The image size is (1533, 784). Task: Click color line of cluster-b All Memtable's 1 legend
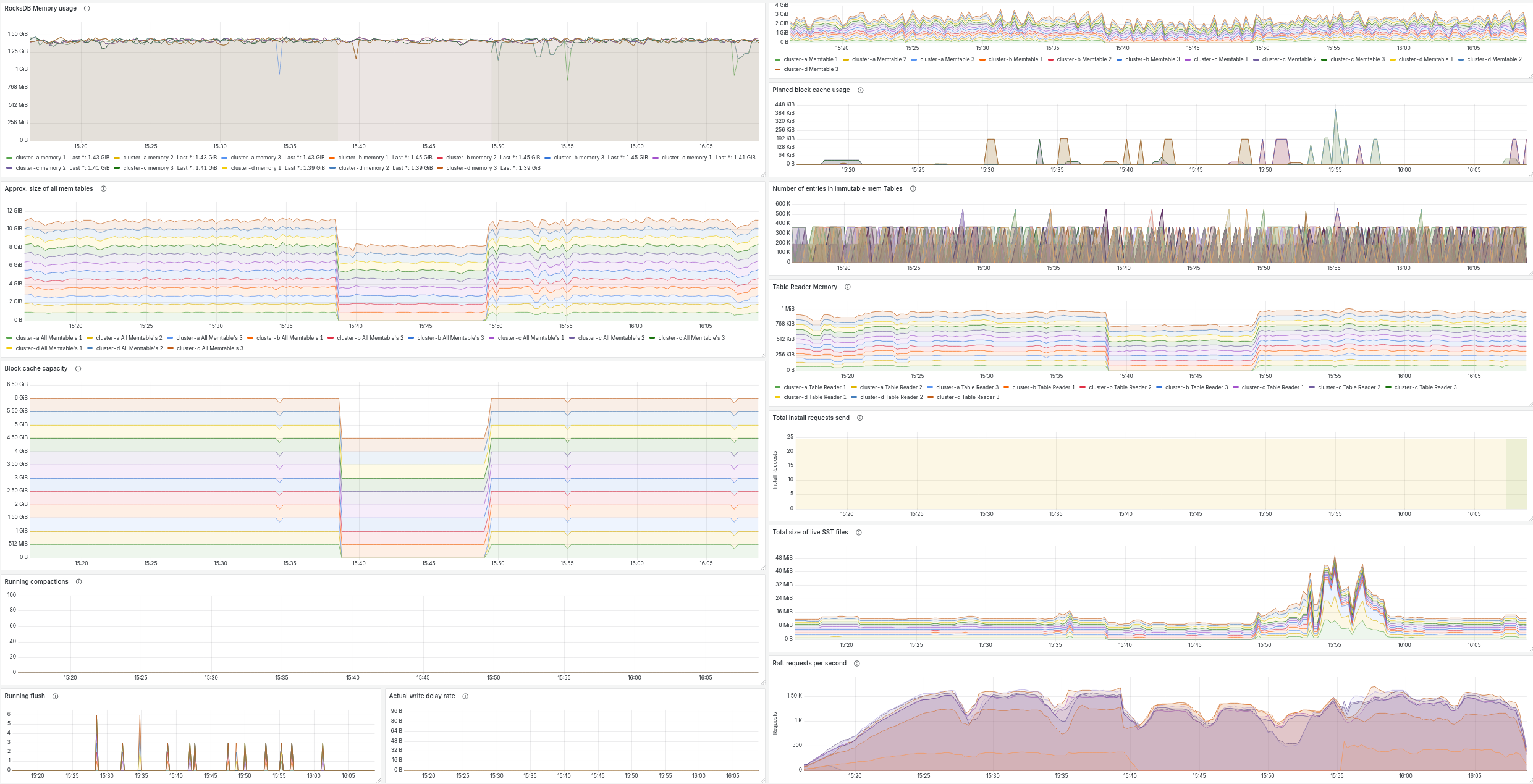(250, 338)
